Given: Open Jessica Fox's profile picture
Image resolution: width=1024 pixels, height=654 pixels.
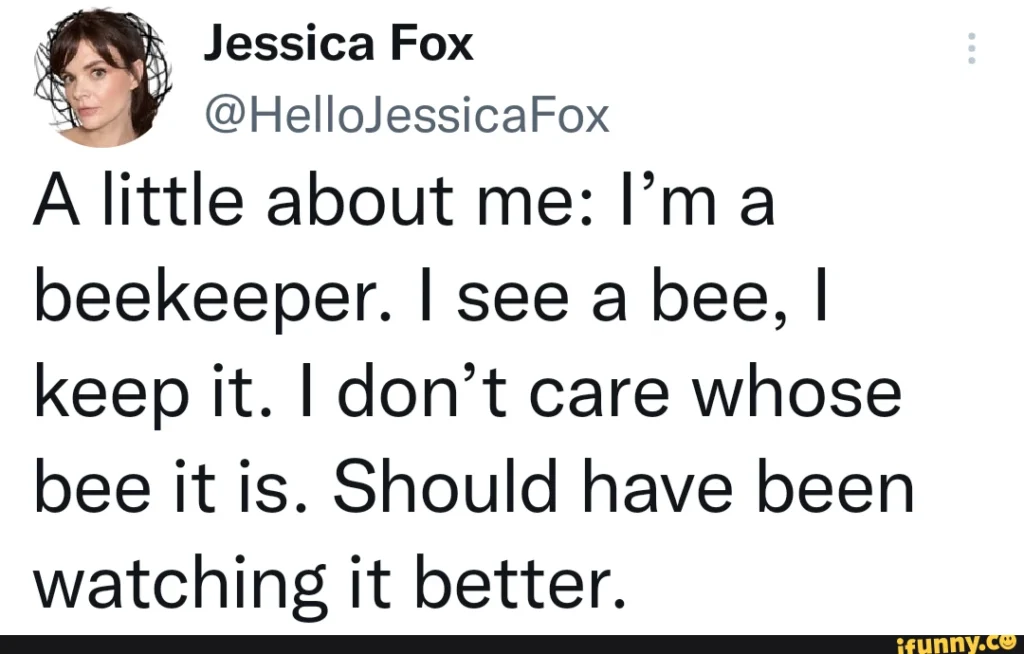Looking at the screenshot, I should coord(103,78).
